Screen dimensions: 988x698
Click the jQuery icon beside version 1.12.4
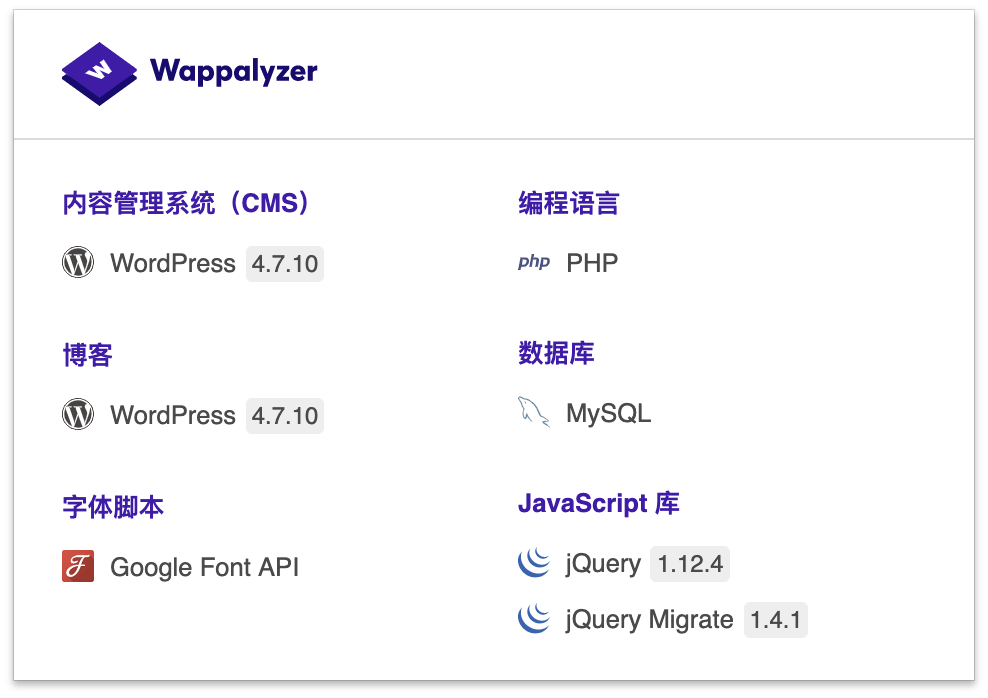[x=534, y=563]
